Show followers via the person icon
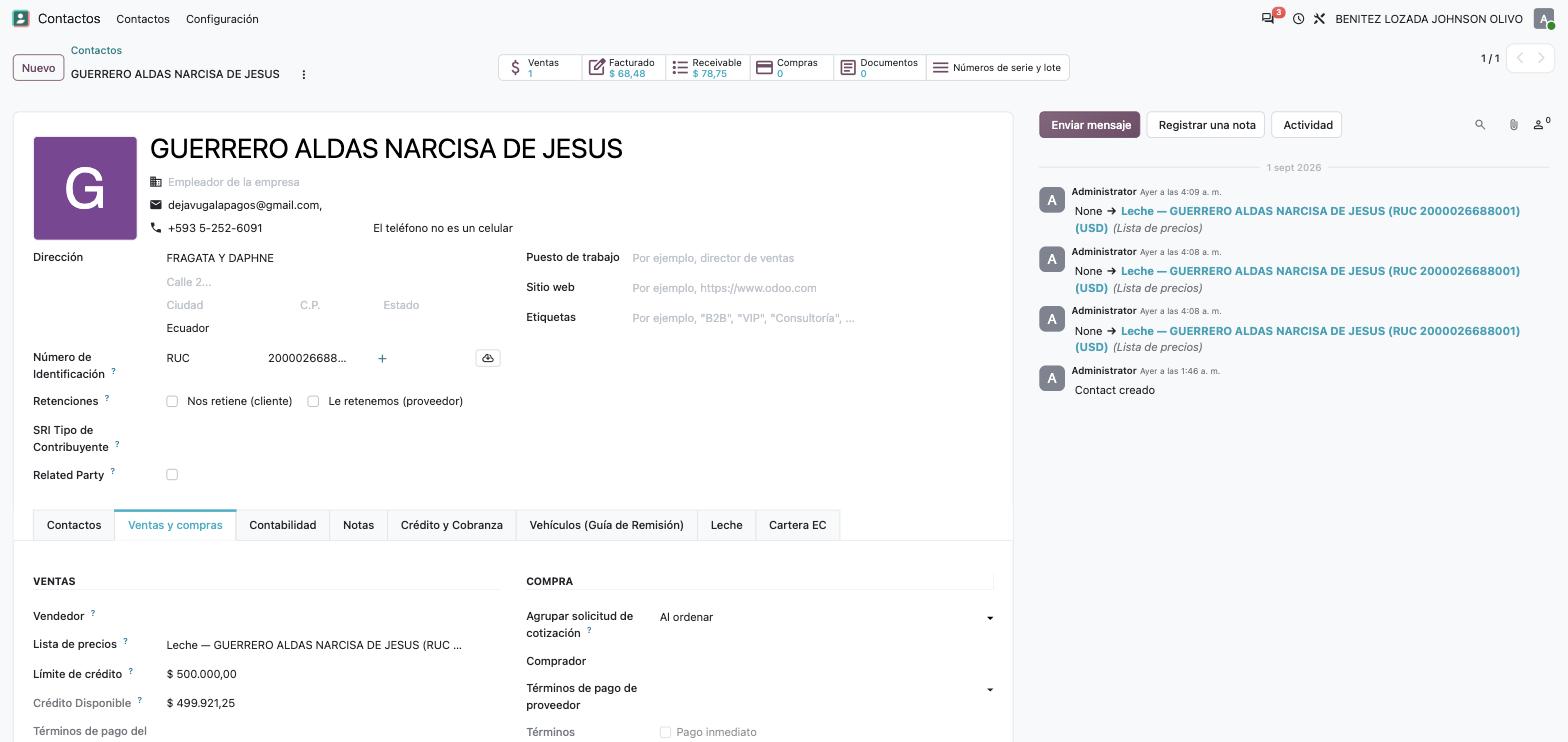 1541,124
